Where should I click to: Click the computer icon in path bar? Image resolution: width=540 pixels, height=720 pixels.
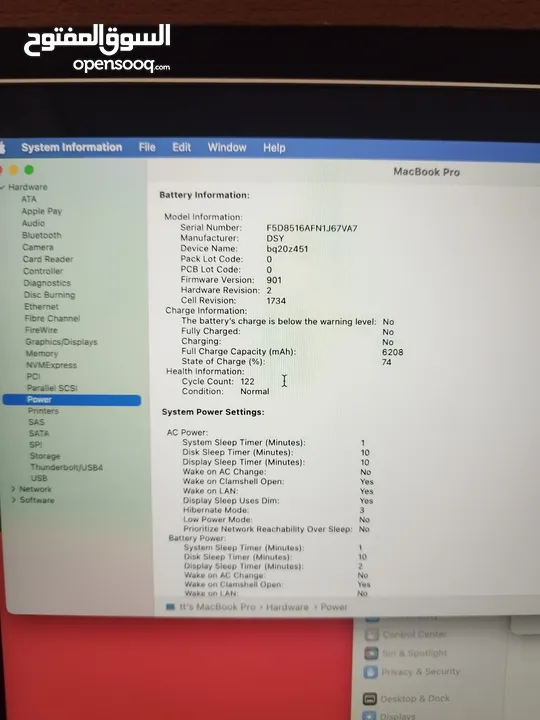point(170,607)
